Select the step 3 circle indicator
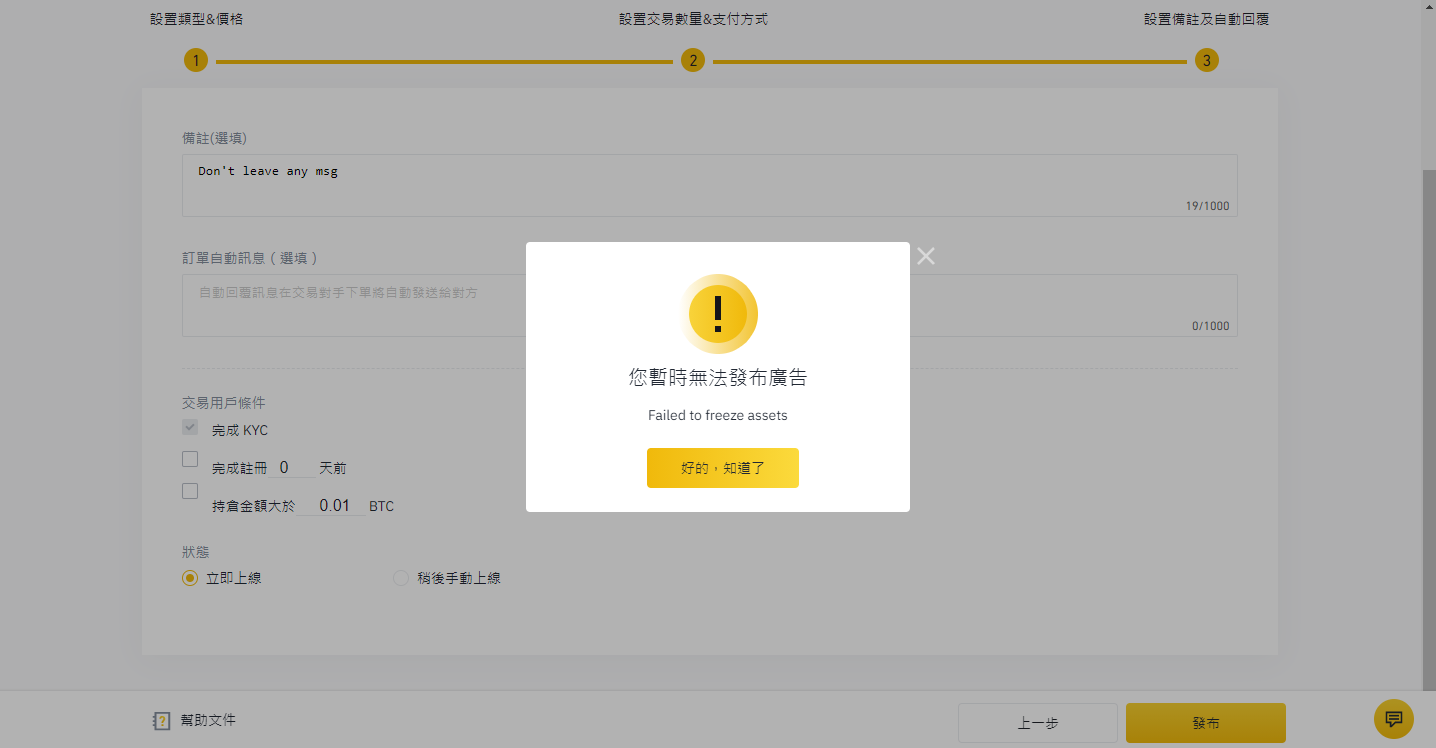Screen dimensions: 1436x748 click(1206, 60)
